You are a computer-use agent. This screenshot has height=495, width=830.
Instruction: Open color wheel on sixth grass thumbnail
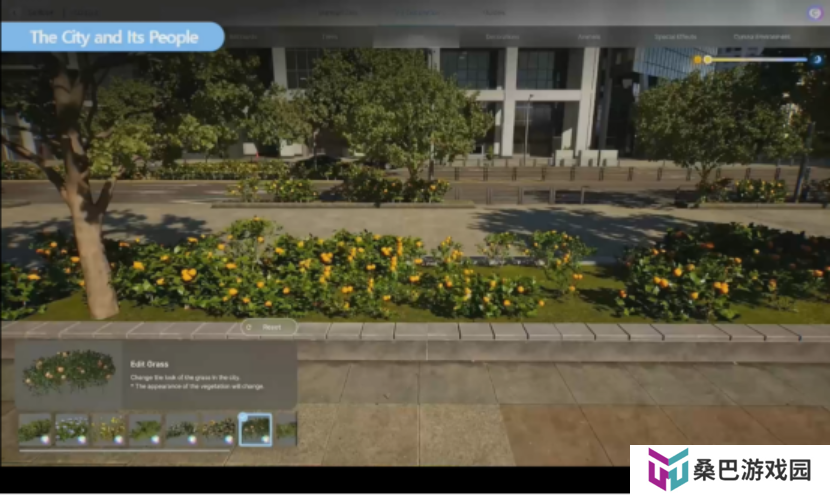[229, 439]
